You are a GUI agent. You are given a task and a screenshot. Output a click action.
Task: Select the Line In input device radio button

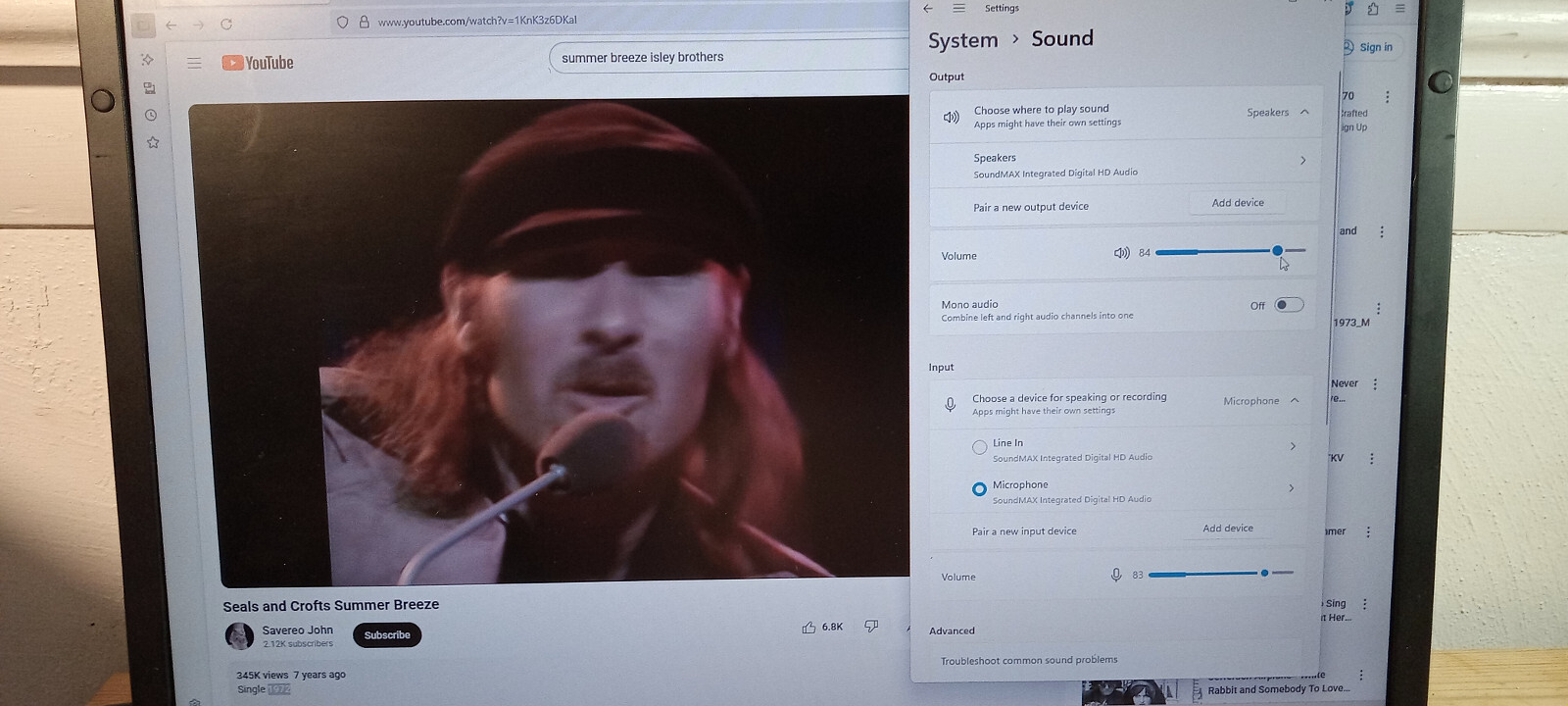coord(979,447)
